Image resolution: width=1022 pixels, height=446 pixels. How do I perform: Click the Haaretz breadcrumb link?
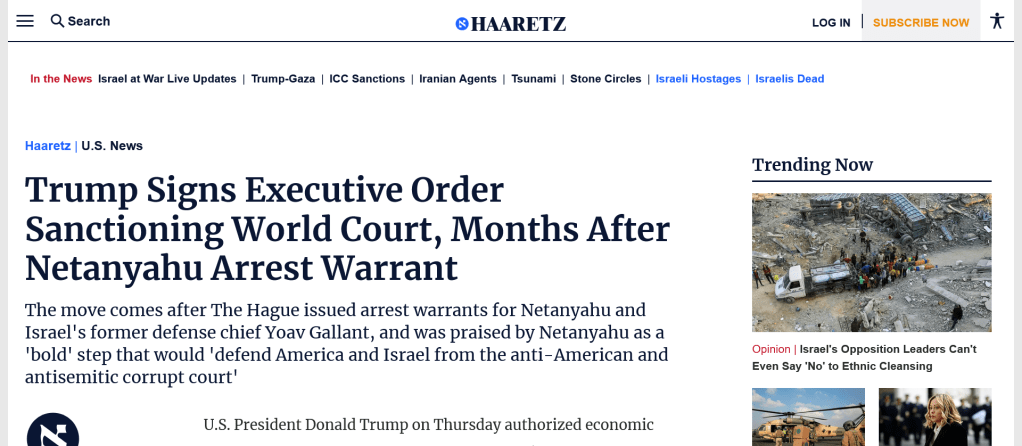click(x=48, y=146)
